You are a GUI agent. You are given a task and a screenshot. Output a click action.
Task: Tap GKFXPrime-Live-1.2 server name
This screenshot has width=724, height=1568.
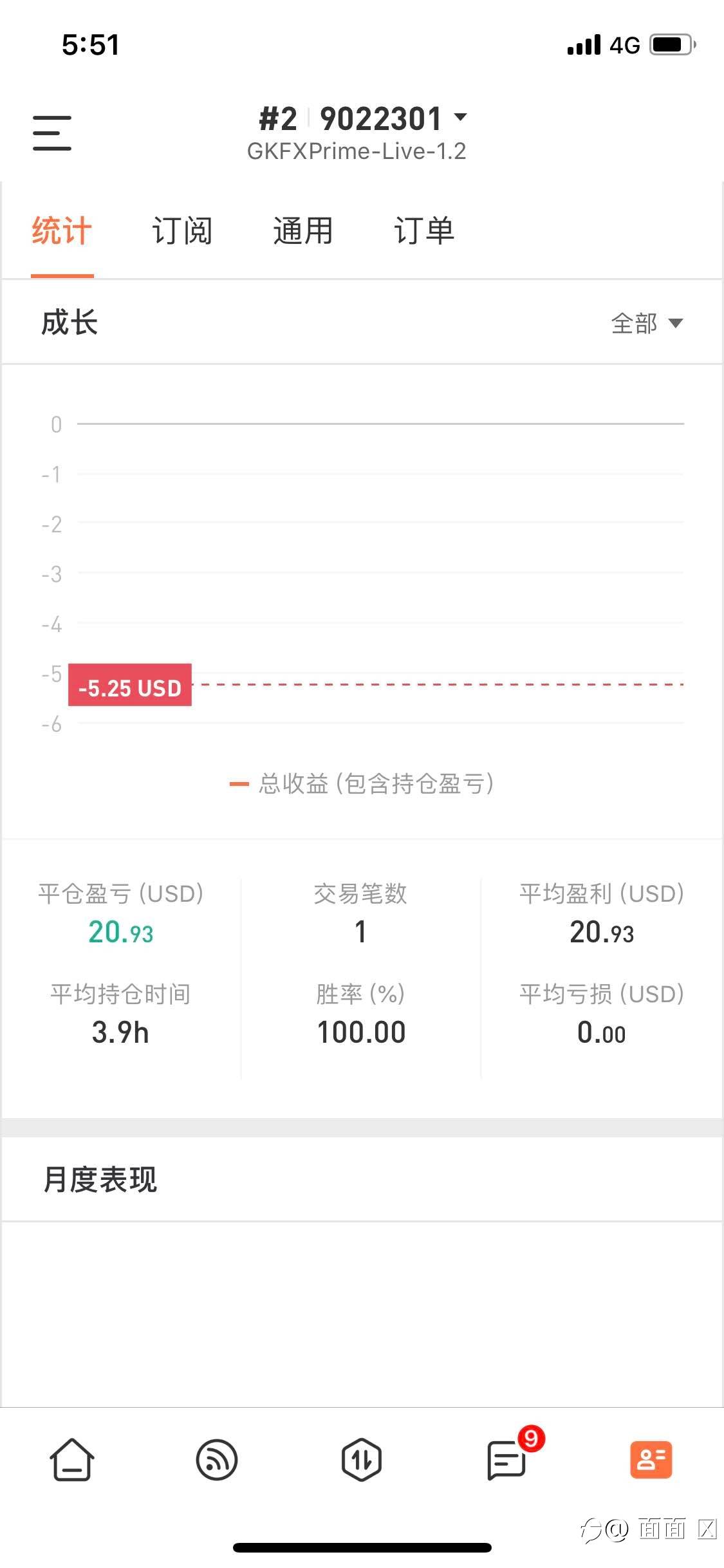point(357,151)
